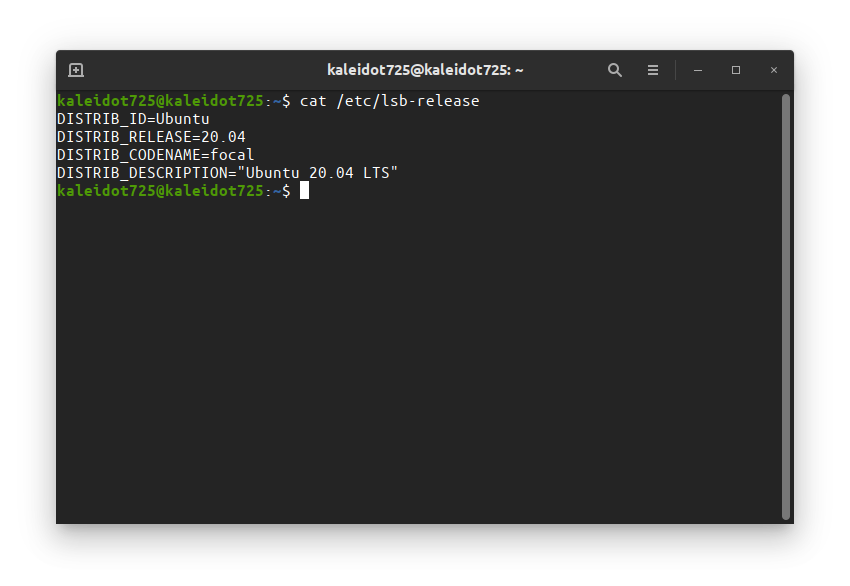The height and width of the screenshot is (586, 850).
Task: Click the white block cursor at the prompt
Action: click(x=304, y=190)
